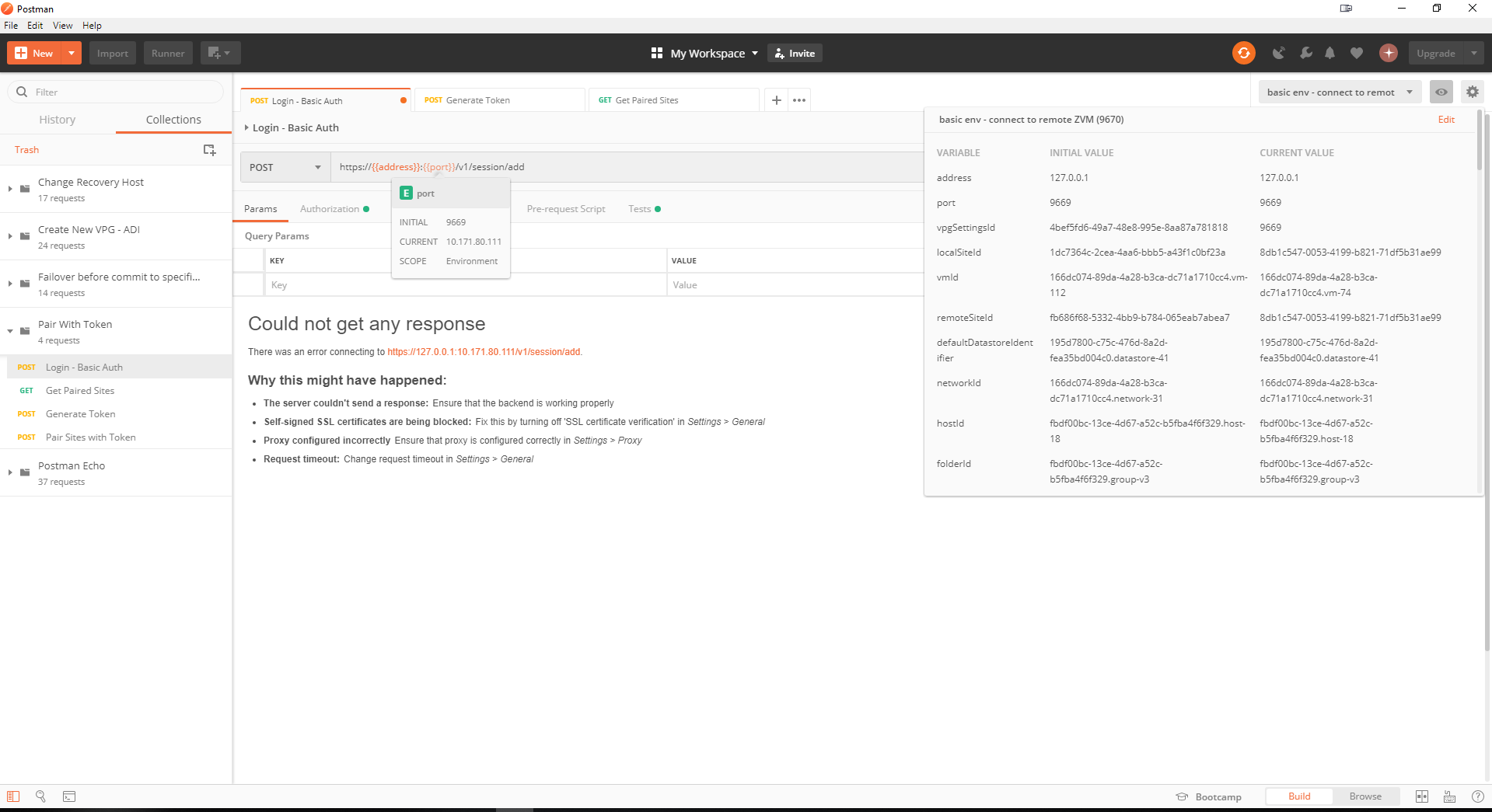The width and height of the screenshot is (1492, 812).
Task: Click the settings gear next to environment selector
Action: [1471, 92]
